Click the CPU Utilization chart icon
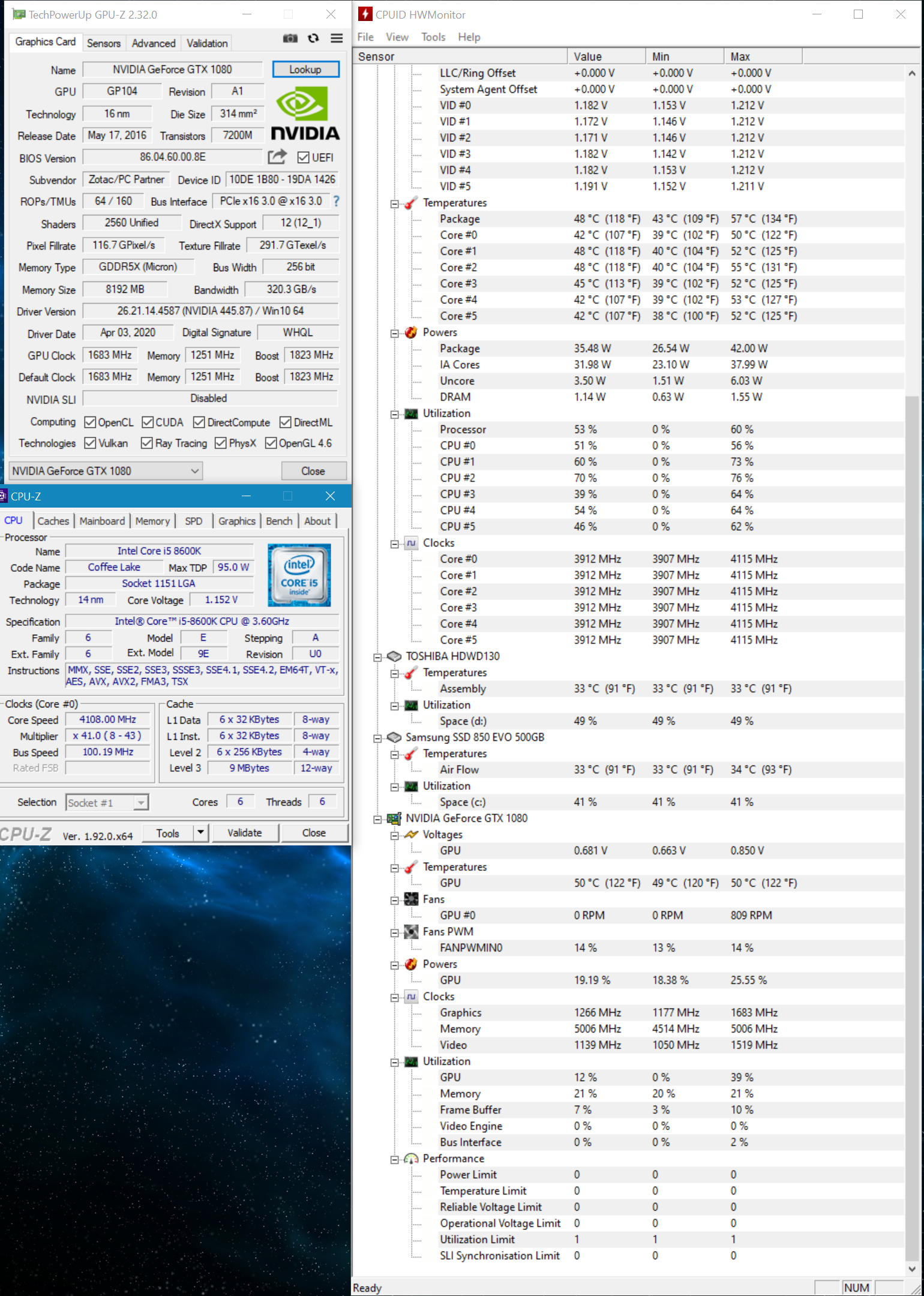Screen dimensions: 924x1296 click(x=411, y=413)
